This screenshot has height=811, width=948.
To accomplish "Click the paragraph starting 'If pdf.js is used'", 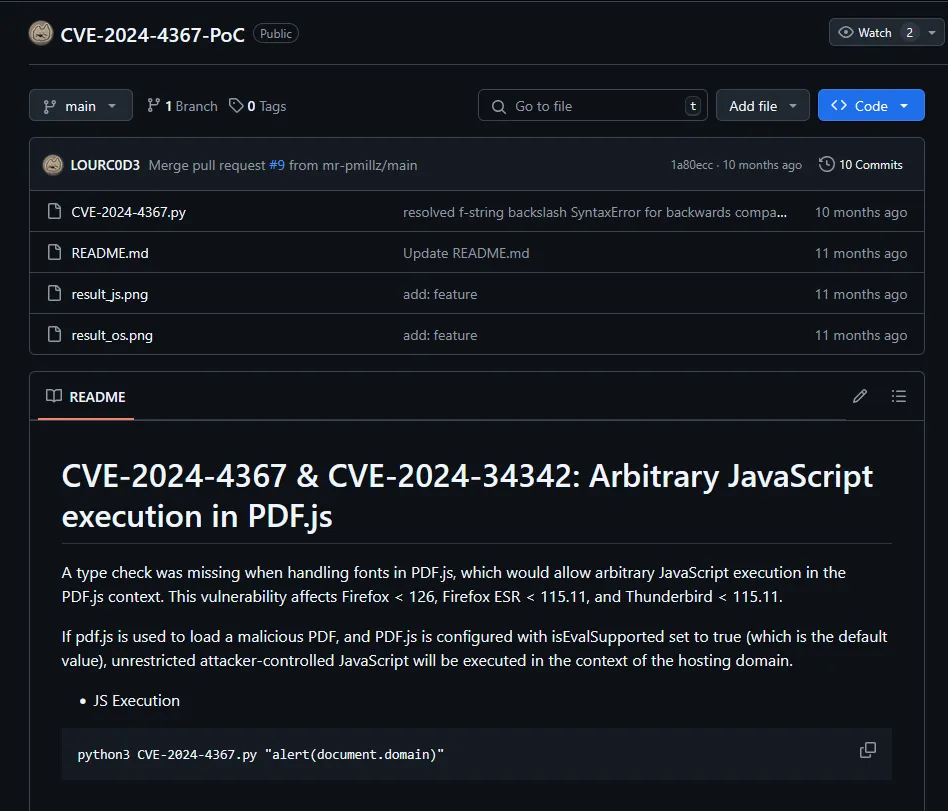I will point(475,648).
